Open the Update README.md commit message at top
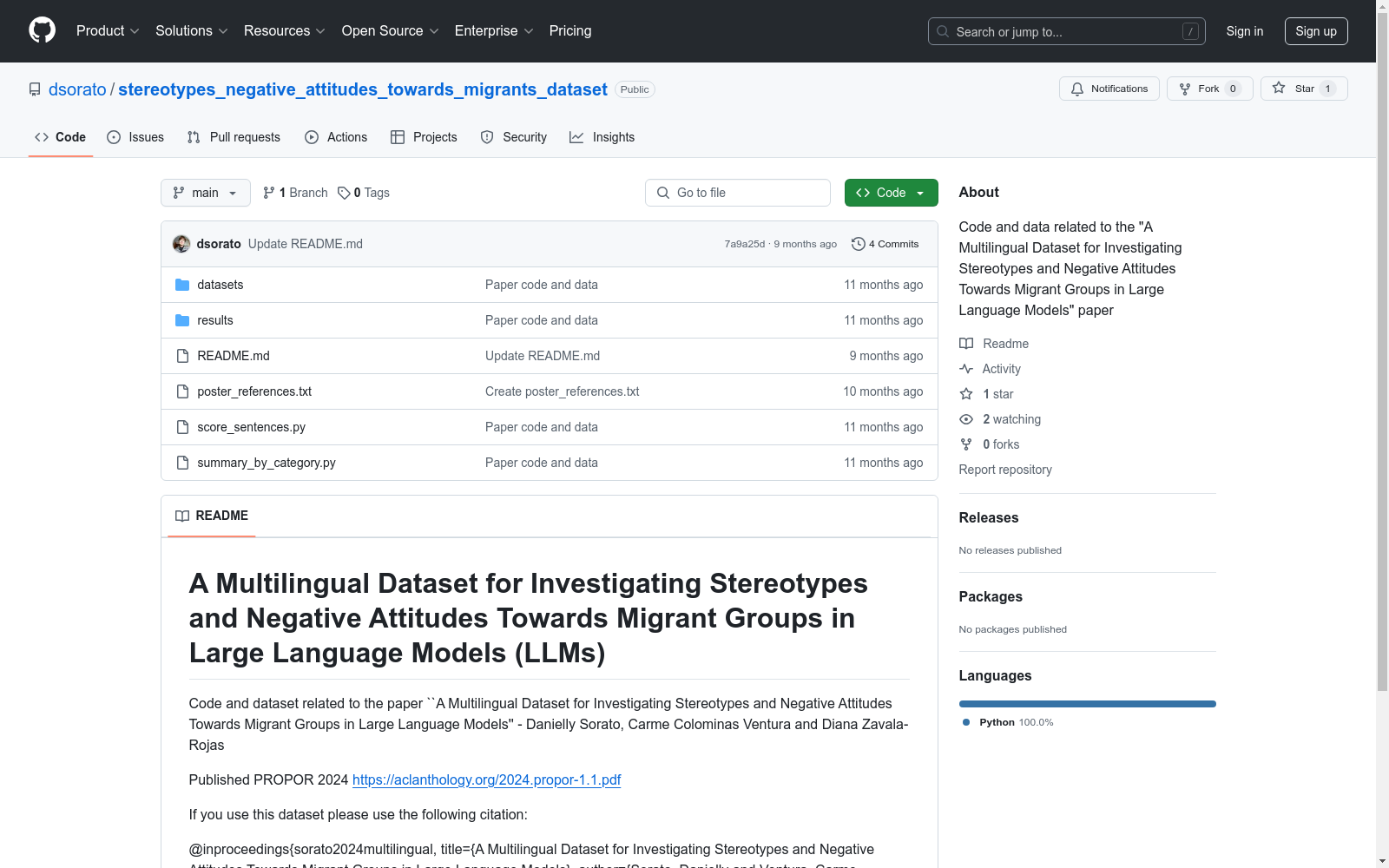 coord(306,244)
